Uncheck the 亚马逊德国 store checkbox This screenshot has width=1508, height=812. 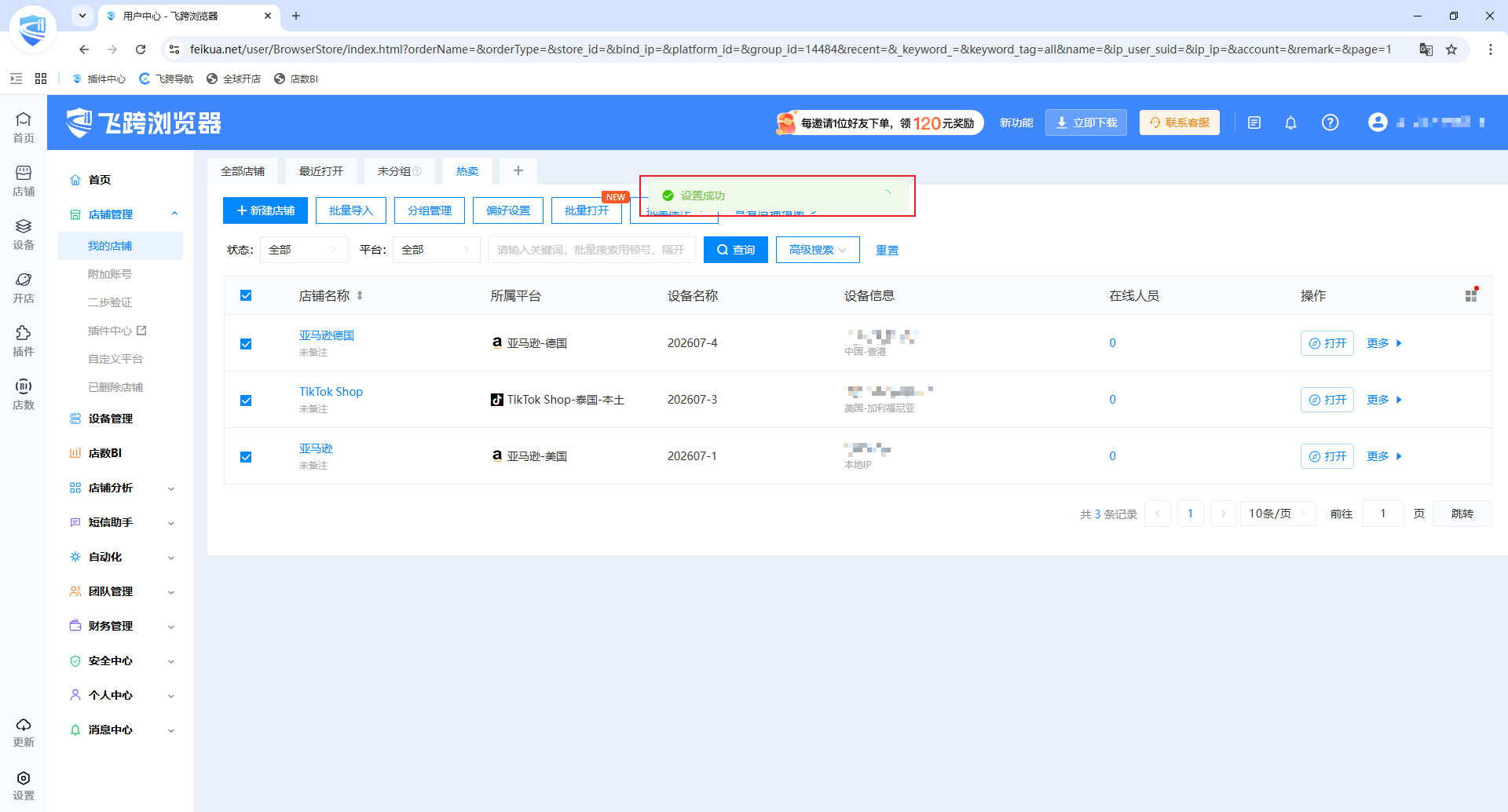(246, 344)
